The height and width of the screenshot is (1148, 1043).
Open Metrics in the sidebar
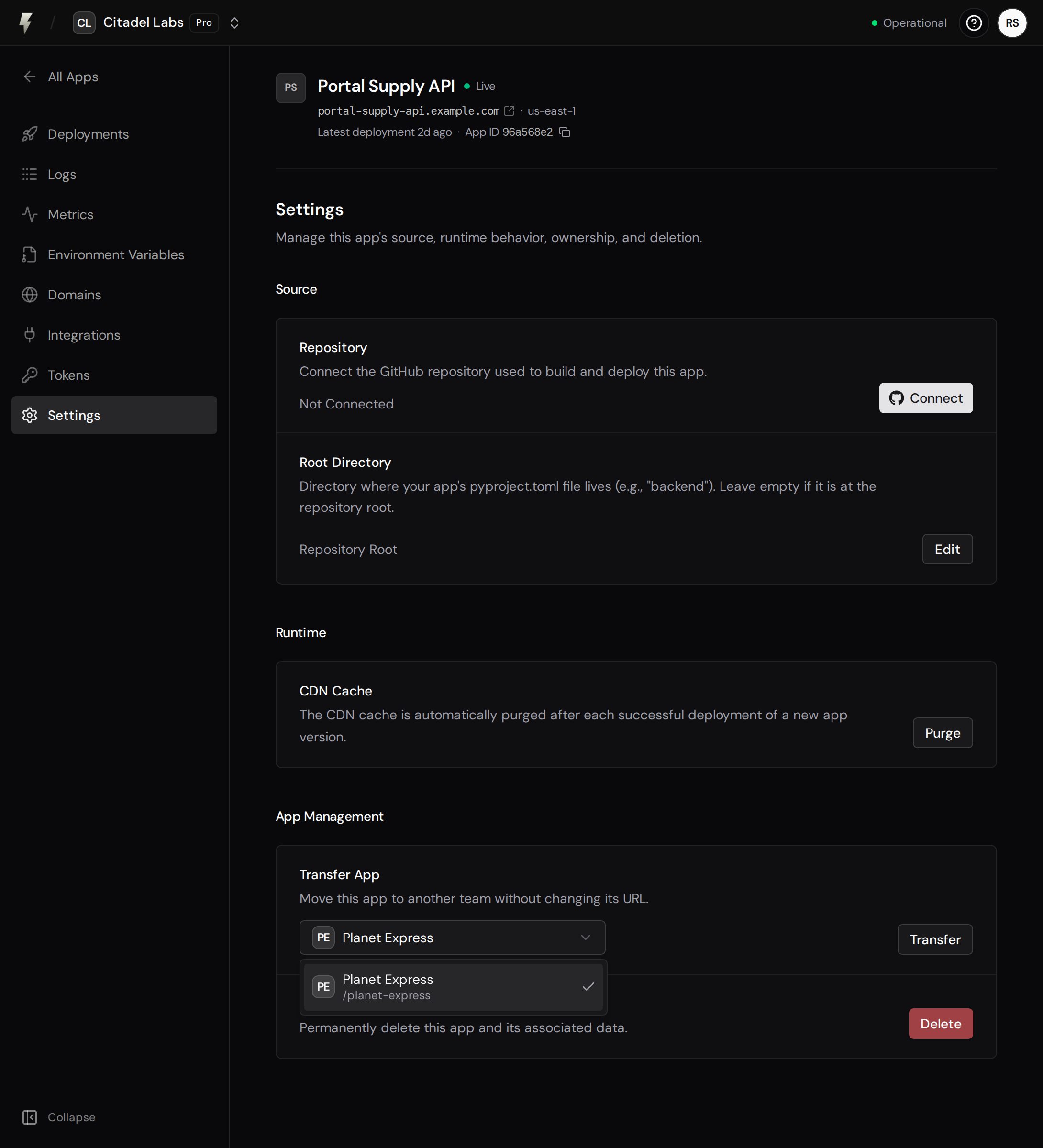pos(114,214)
